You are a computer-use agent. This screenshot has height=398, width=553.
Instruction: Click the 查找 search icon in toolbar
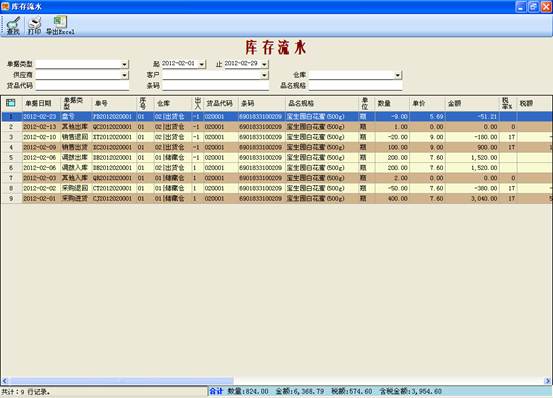(13, 26)
